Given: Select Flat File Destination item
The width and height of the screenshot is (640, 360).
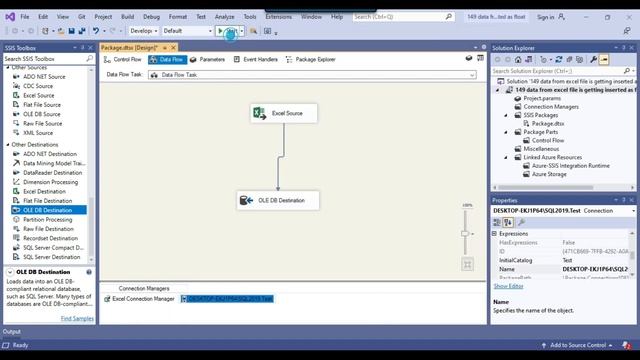Looking at the screenshot, I should pyautogui.click(x=47, y=201).
